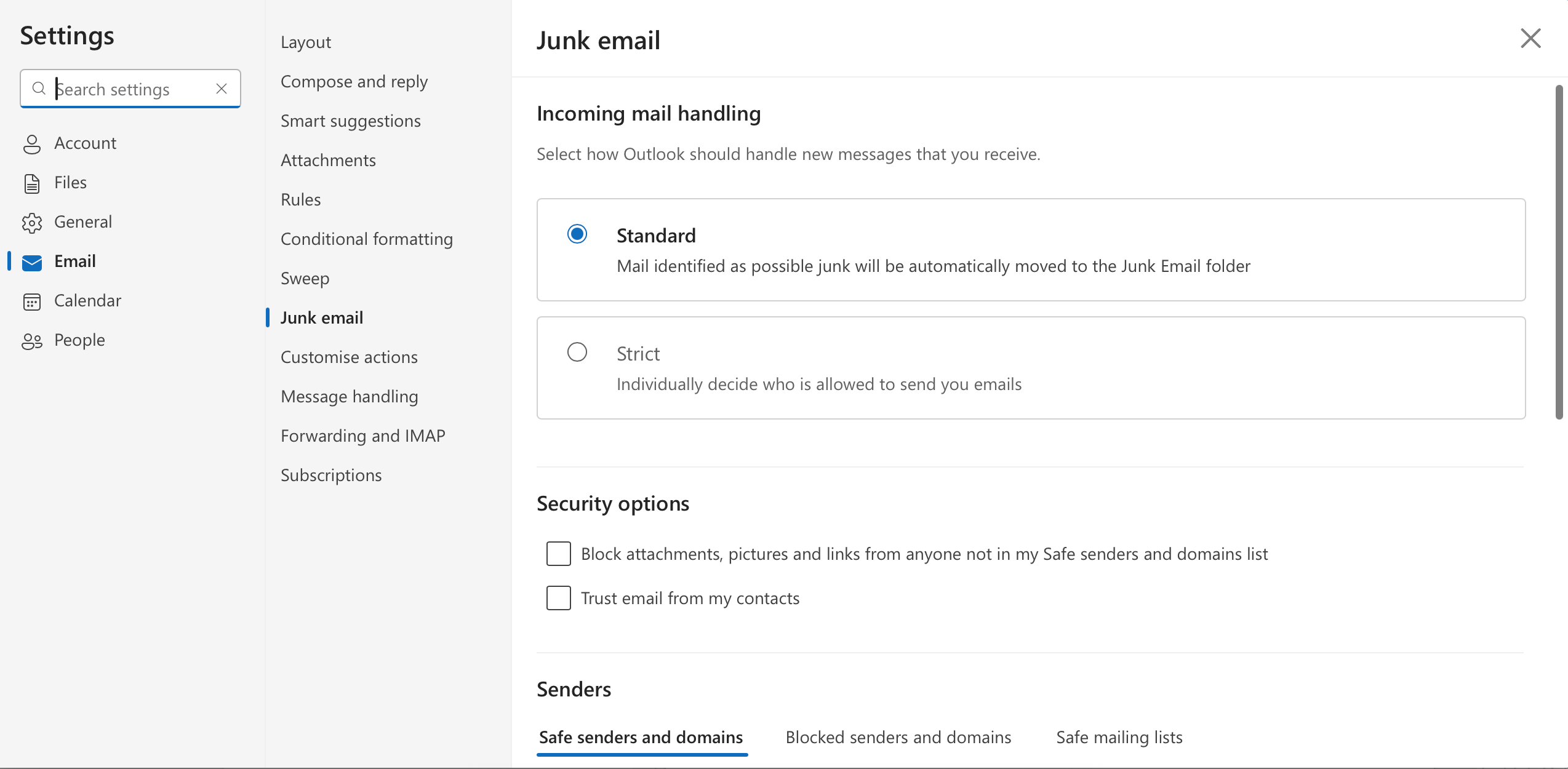Select the Strict incoming mail handling option
Screen dimensions: 1568x769
pyautogui.click(x=577, y=351)
